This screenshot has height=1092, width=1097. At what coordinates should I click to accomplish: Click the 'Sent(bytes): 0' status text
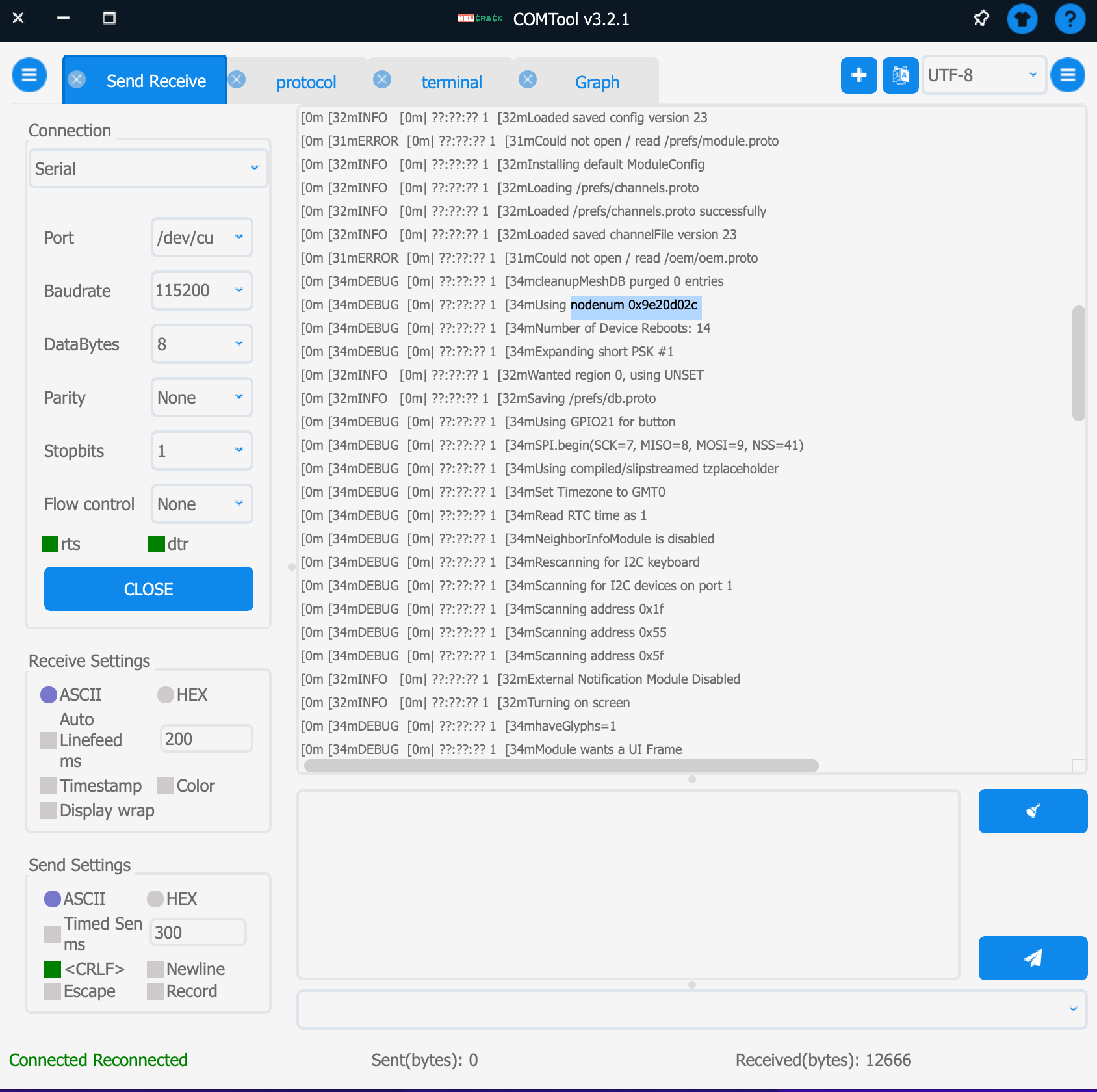point(424,1060)
